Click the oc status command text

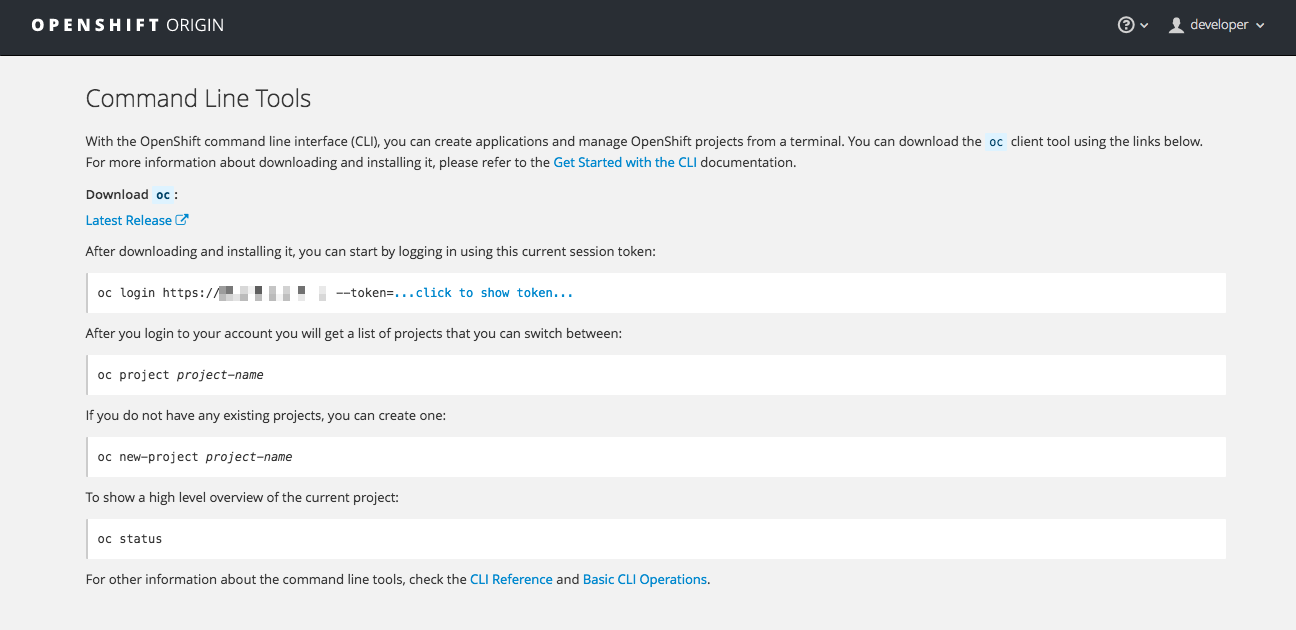point(130,539)
